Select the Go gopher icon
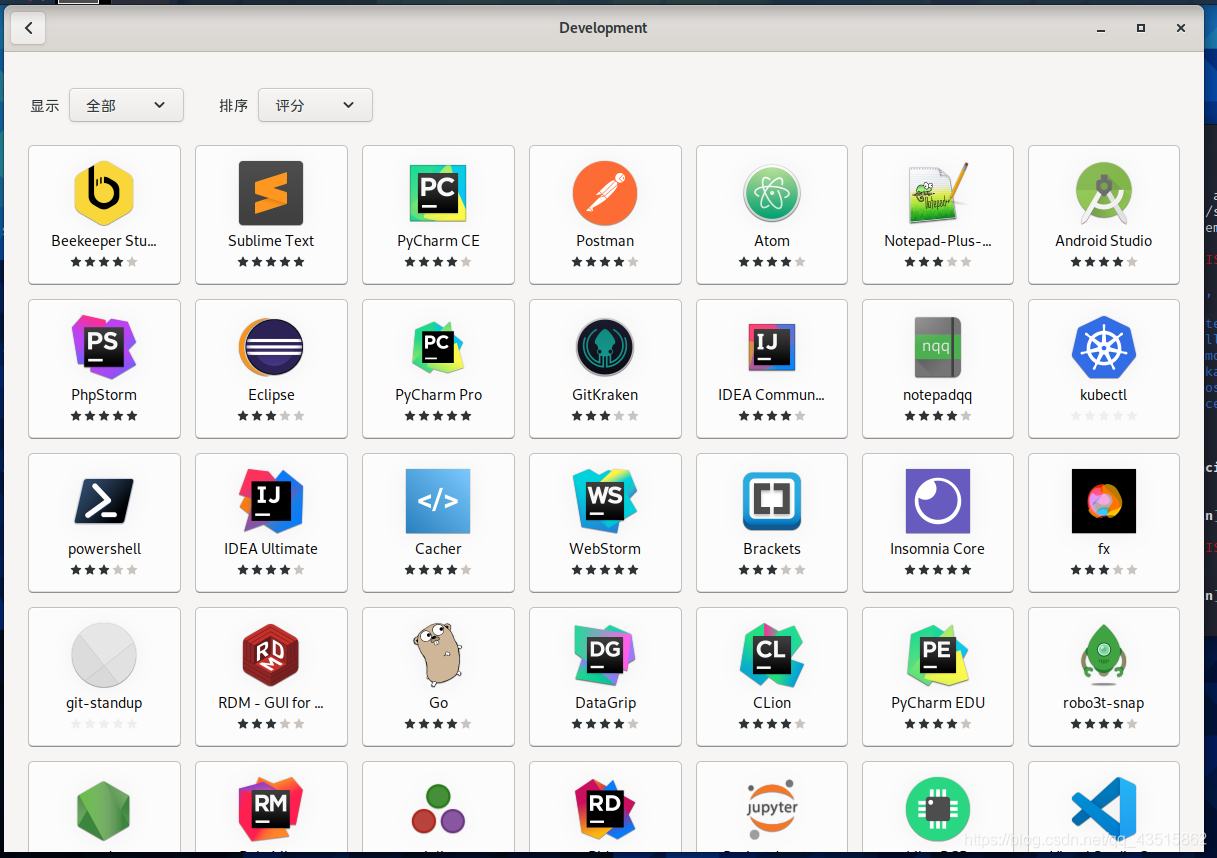The image size is (1217, 858). pyautogui.click(x=438, y=655)
